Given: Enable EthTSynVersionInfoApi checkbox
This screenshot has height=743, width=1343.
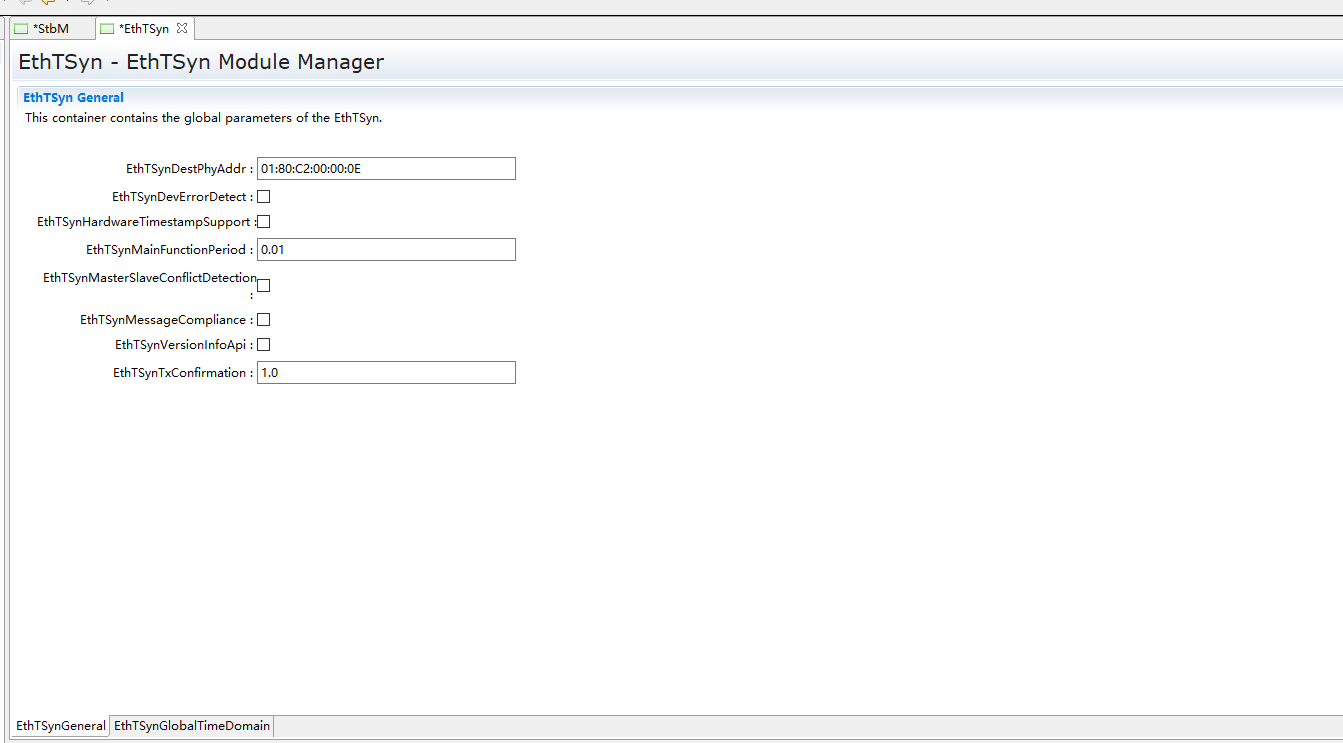Looking at the screenshot, I should (264, 345).
